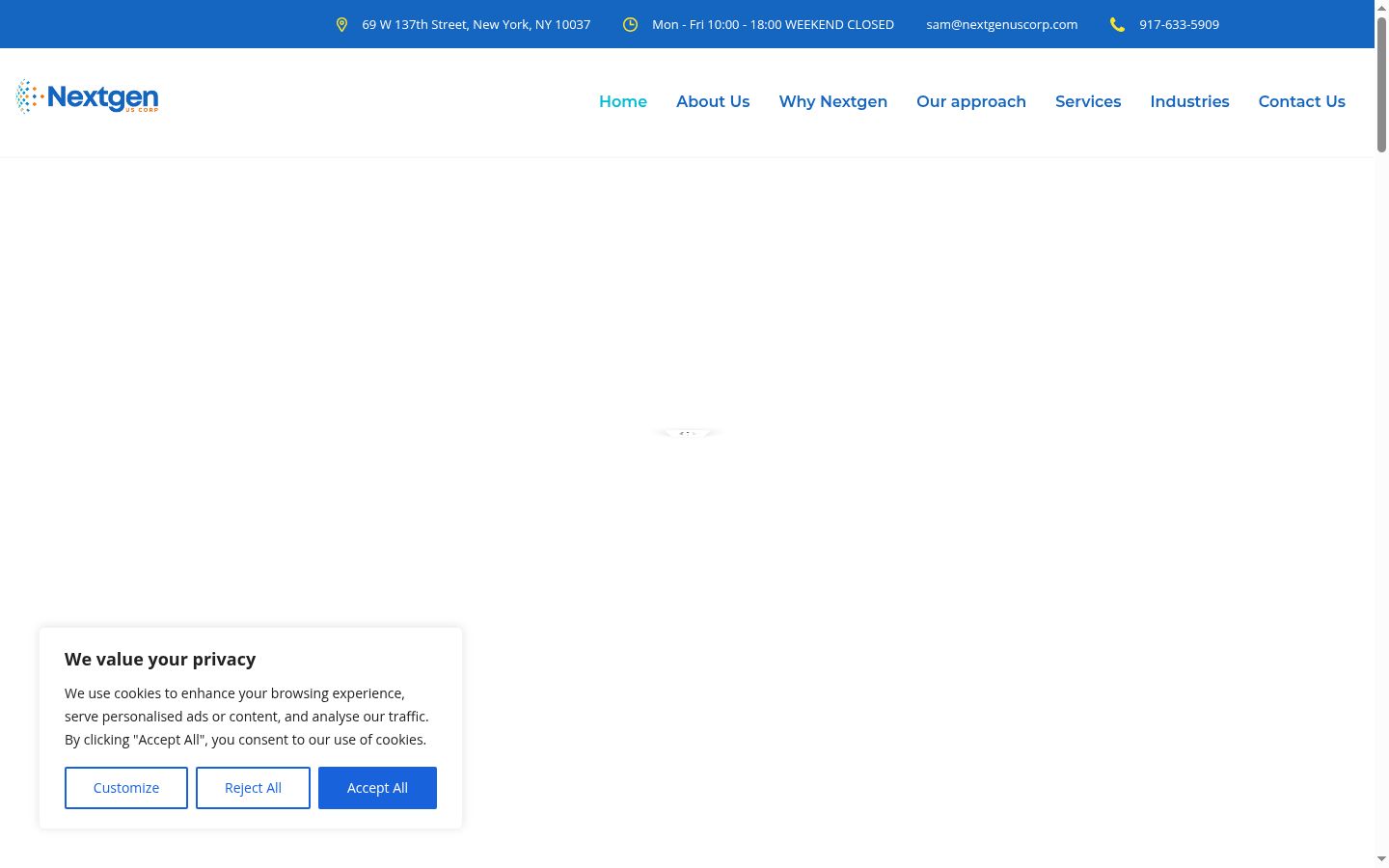
Task: Open the Home menu item
Action: (623, 101)
